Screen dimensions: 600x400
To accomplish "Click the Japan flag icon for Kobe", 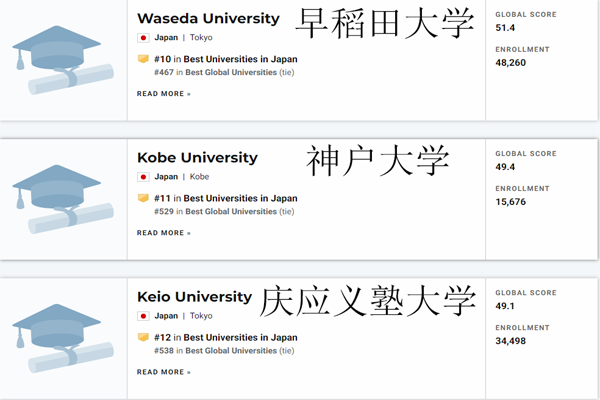I will (x=143, y=177).
